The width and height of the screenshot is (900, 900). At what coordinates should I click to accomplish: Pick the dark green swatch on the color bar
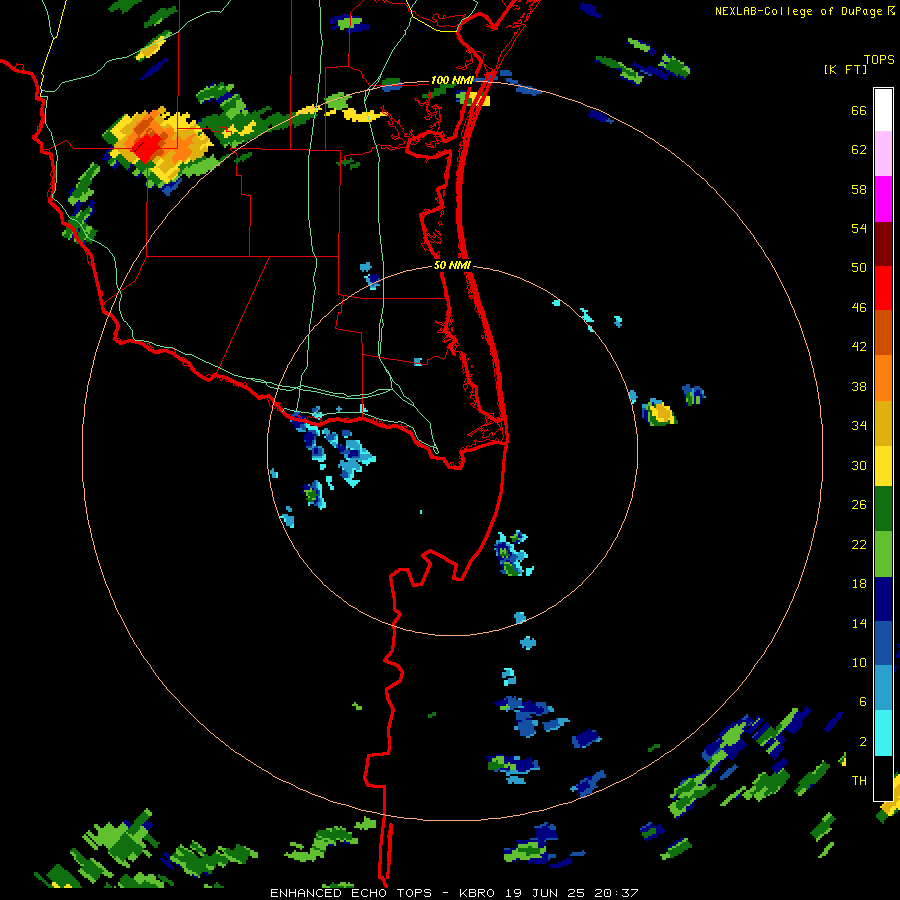(x=883, y=509)
